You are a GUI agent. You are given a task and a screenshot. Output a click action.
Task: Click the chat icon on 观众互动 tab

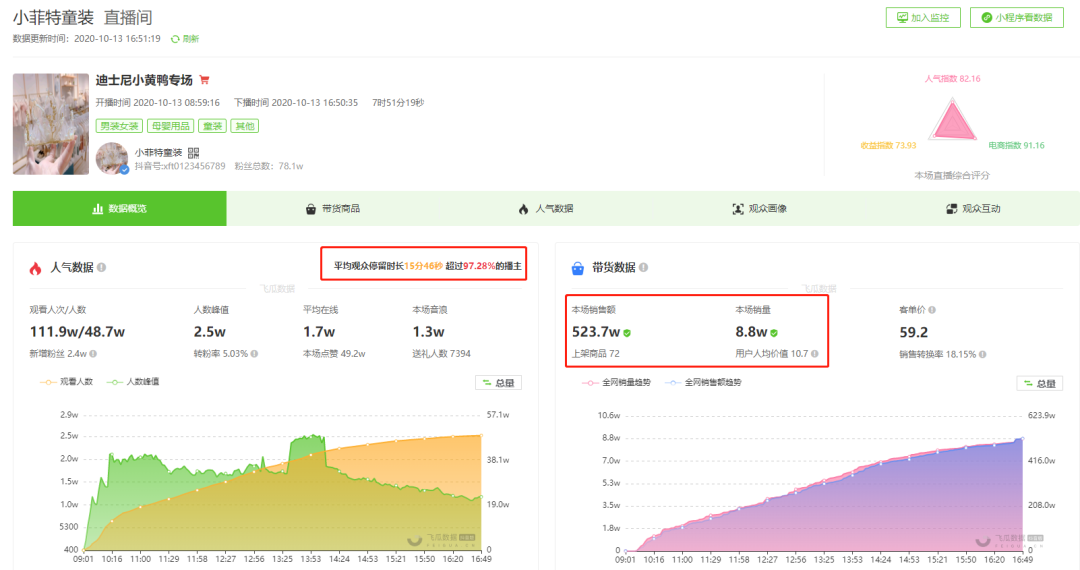click(x=951, y=209)
